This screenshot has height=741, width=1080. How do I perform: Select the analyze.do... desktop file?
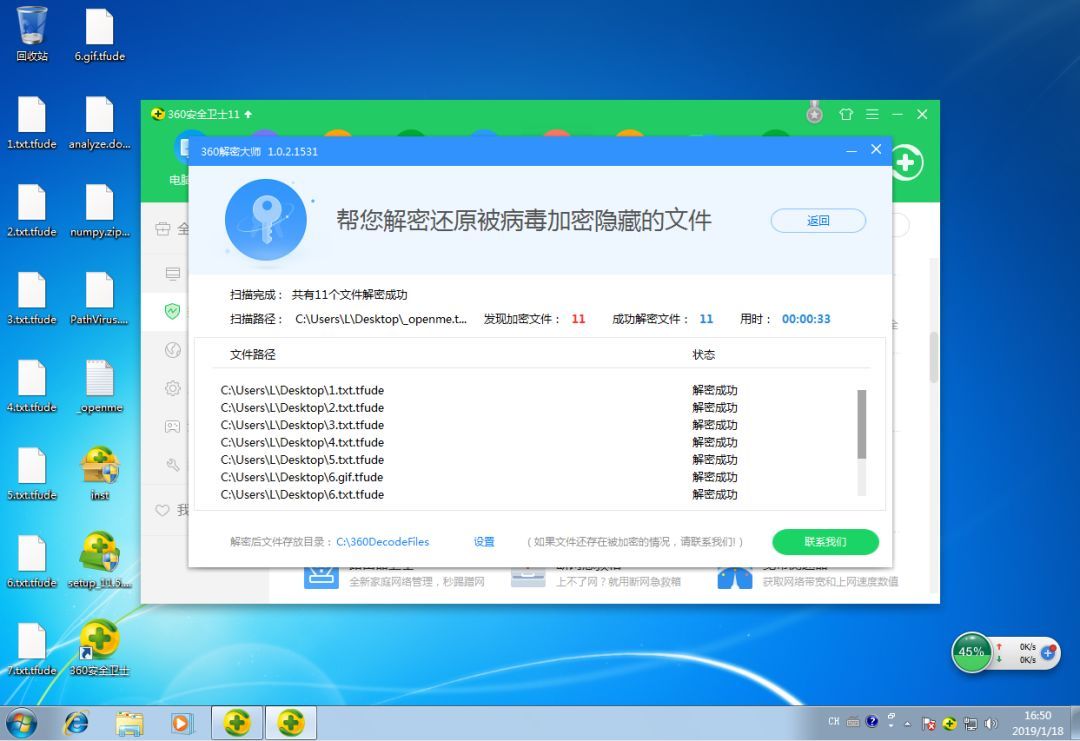[100, 122]
